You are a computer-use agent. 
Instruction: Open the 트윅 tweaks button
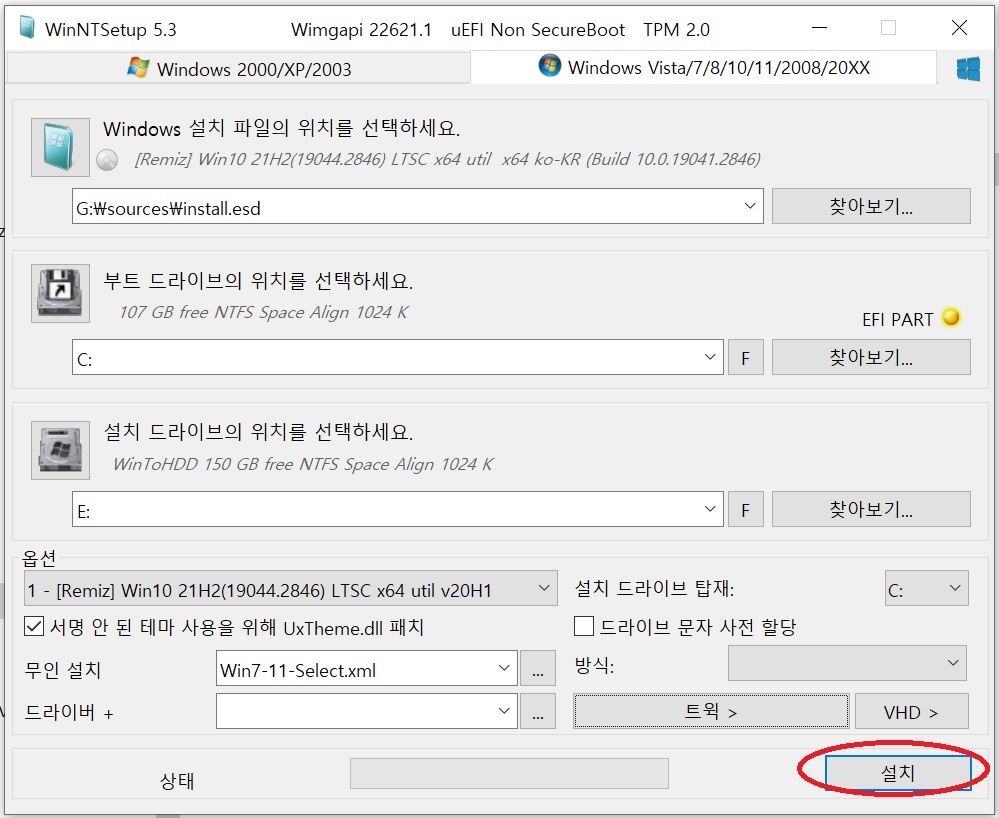[x=711, y=711]
